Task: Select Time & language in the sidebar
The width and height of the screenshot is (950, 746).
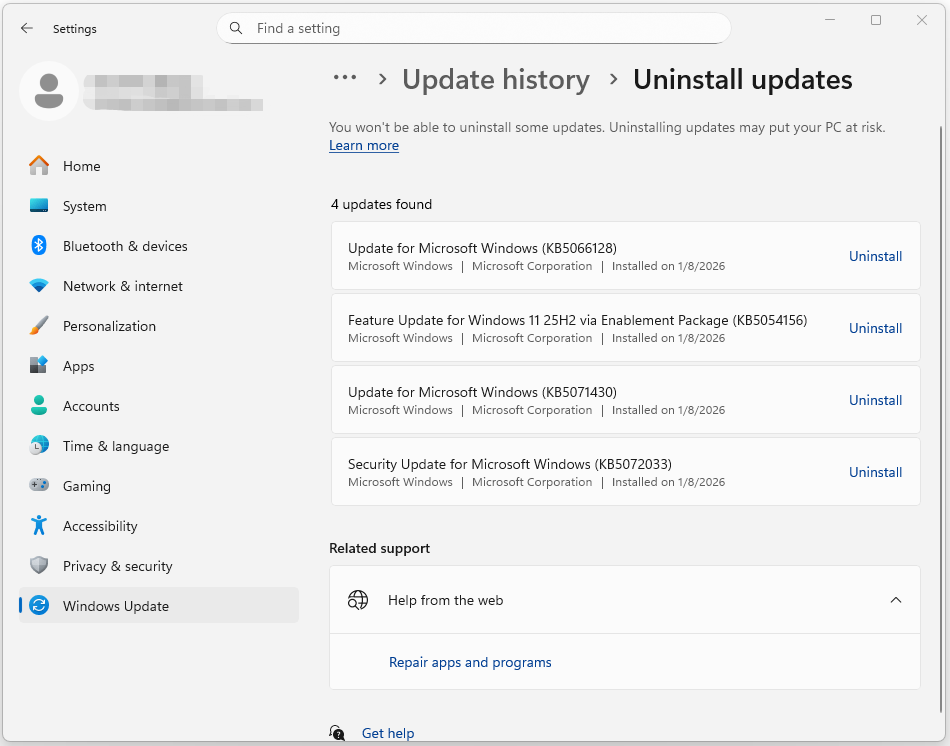Action: [40, 446]
